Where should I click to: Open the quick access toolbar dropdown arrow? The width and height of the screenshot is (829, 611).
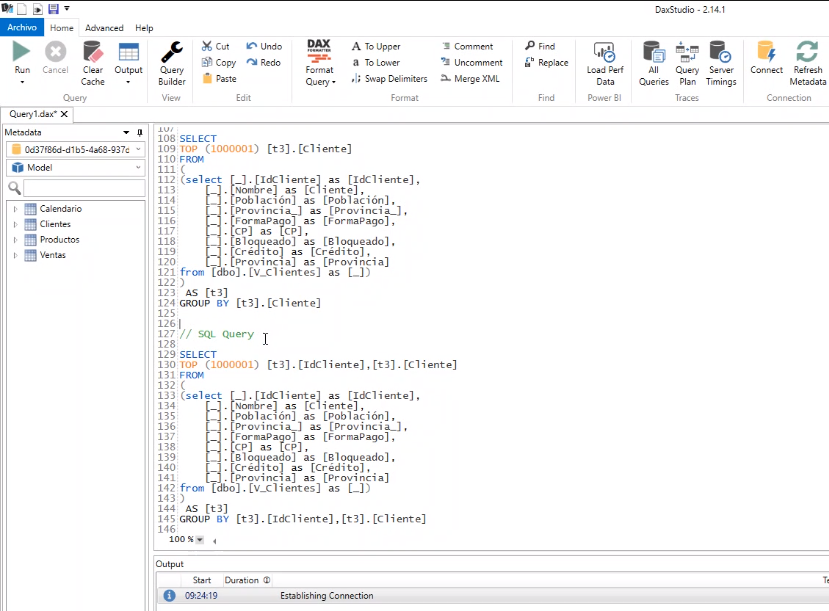67,8
